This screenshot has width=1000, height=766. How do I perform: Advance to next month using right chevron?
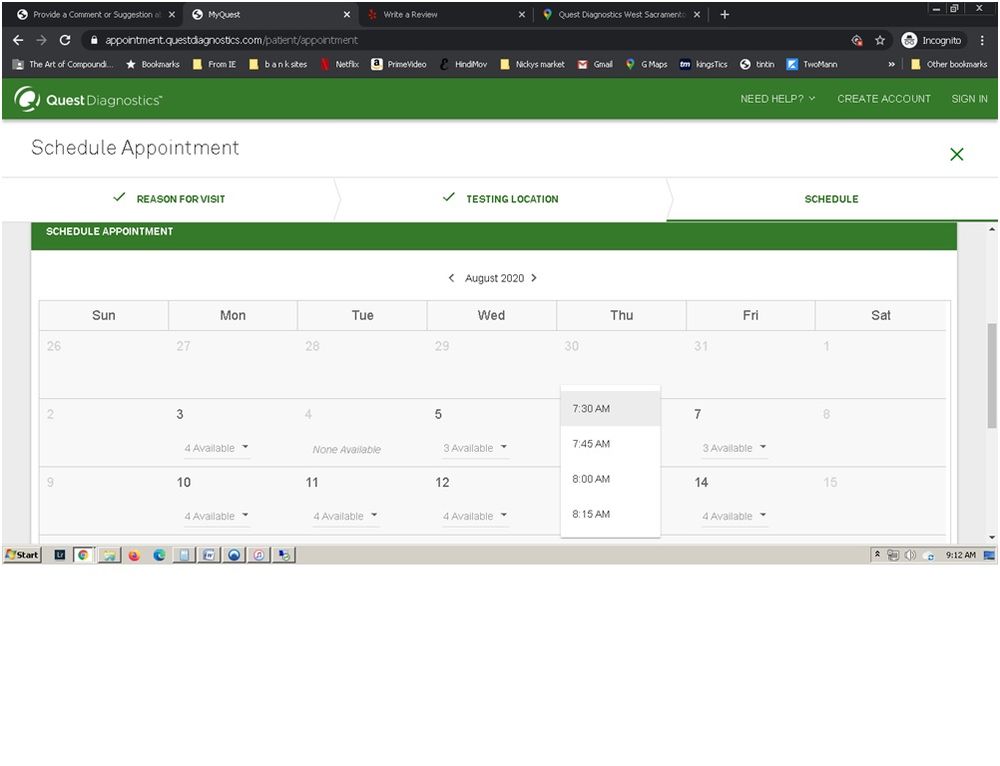534,278
